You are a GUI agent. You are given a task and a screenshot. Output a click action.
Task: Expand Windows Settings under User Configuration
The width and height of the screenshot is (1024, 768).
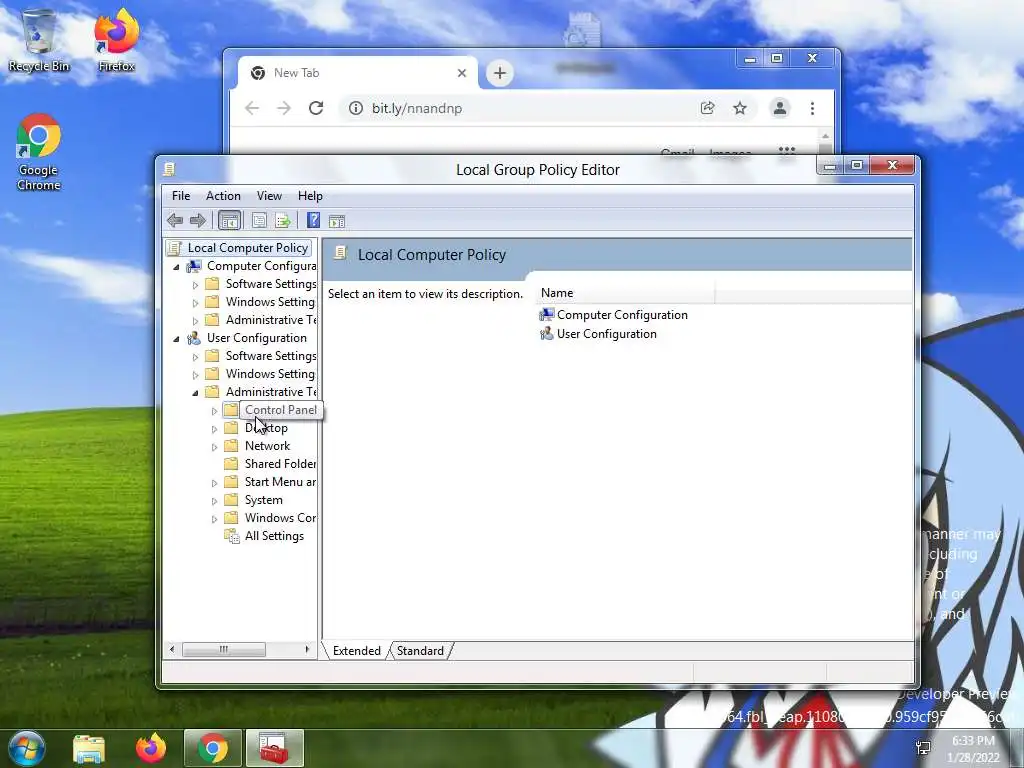[195, 375]
